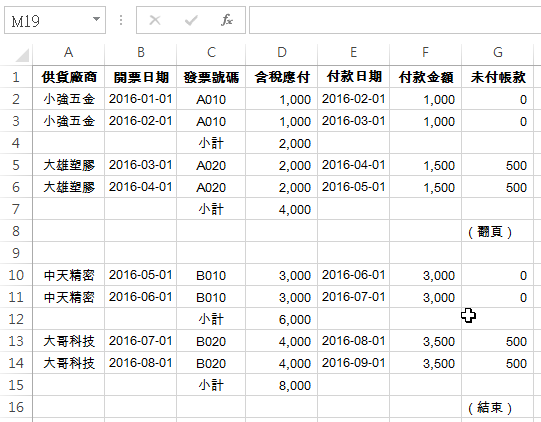Click cell A020 in row 6
The image size is (541, 422).
coord(211,187)
